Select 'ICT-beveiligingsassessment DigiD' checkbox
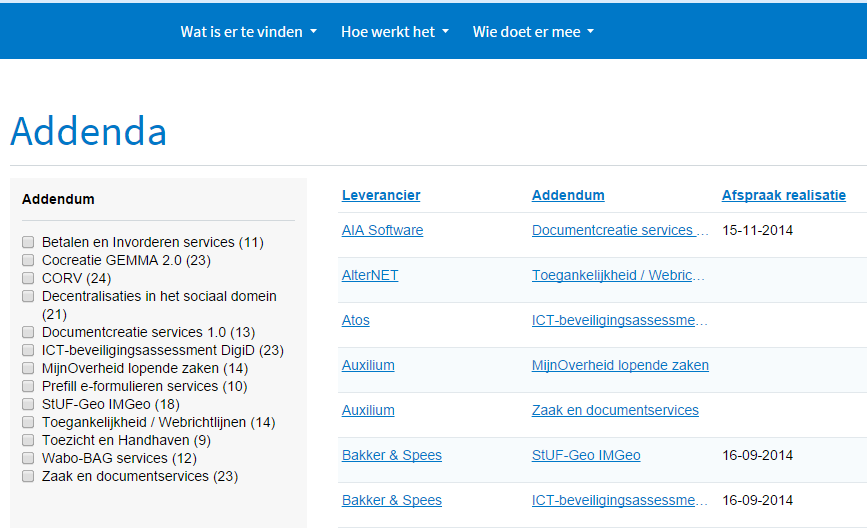 pyautogui.click(x=28, y=350)
